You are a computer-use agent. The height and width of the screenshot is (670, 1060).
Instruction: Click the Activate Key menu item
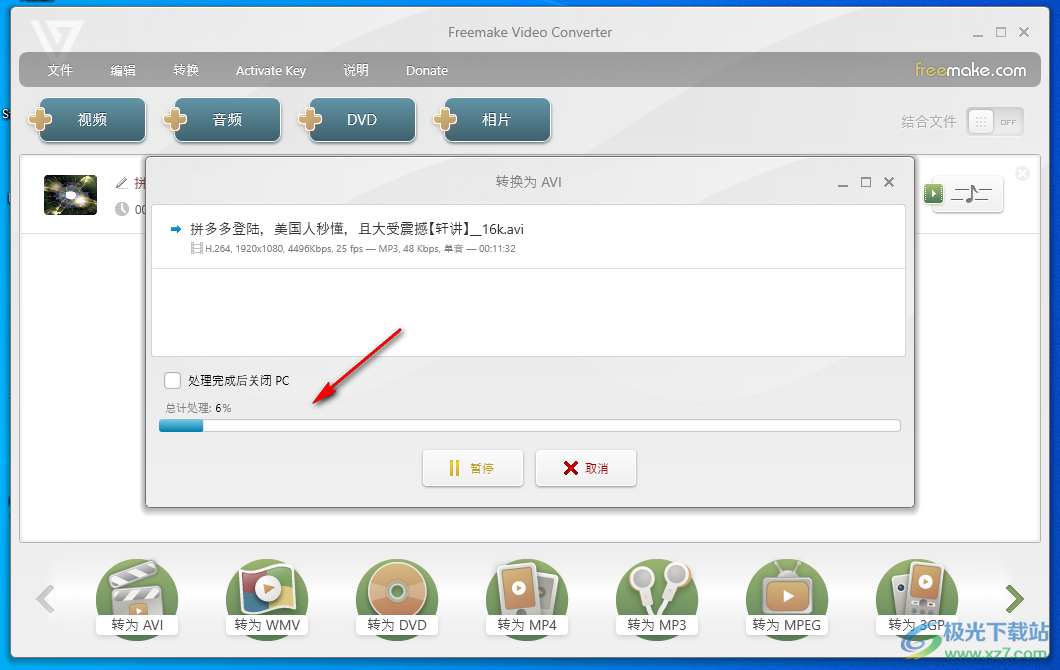[x=270, y=70]
